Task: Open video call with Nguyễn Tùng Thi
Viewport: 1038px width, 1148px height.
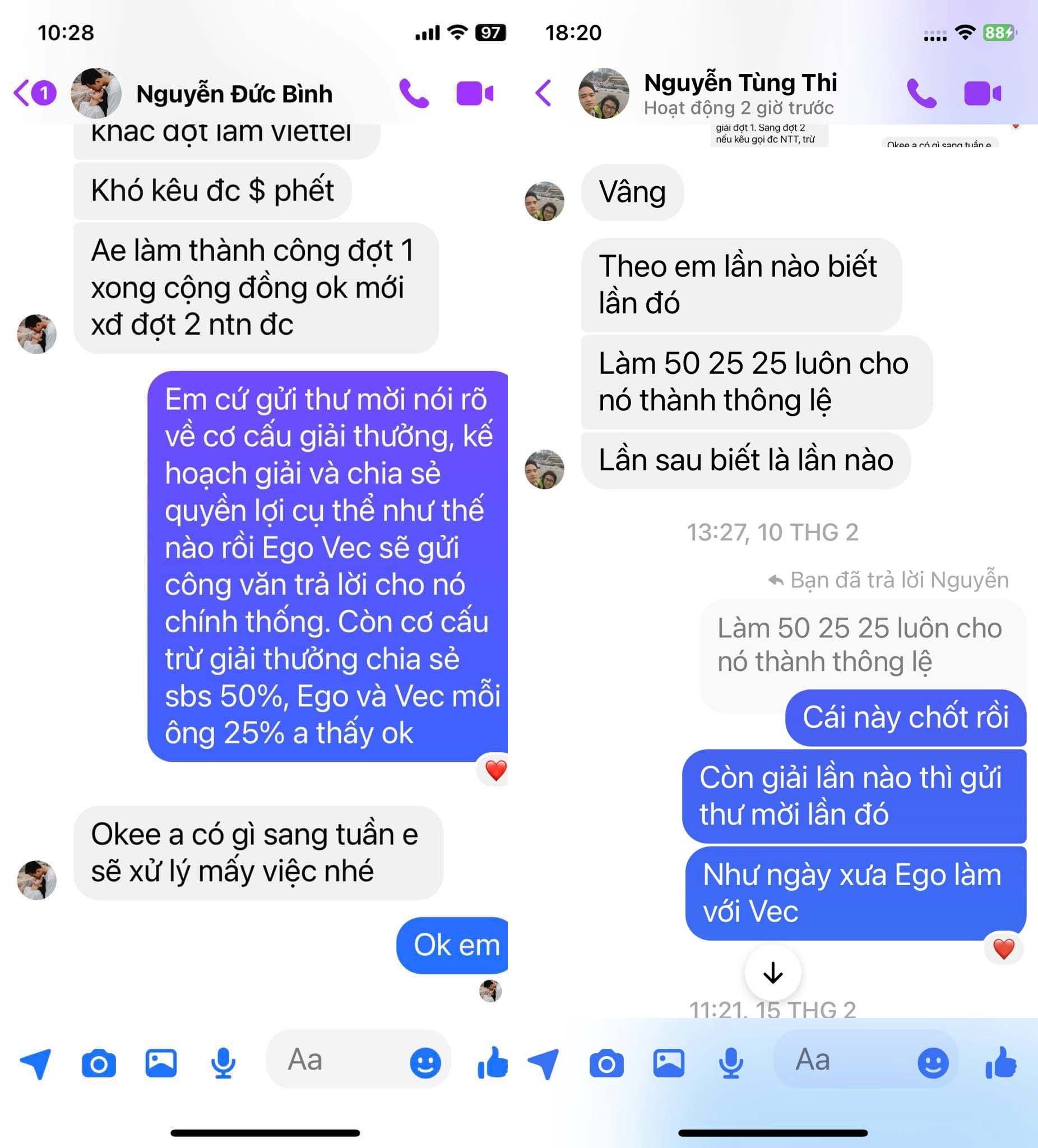Action: (982, 94)
